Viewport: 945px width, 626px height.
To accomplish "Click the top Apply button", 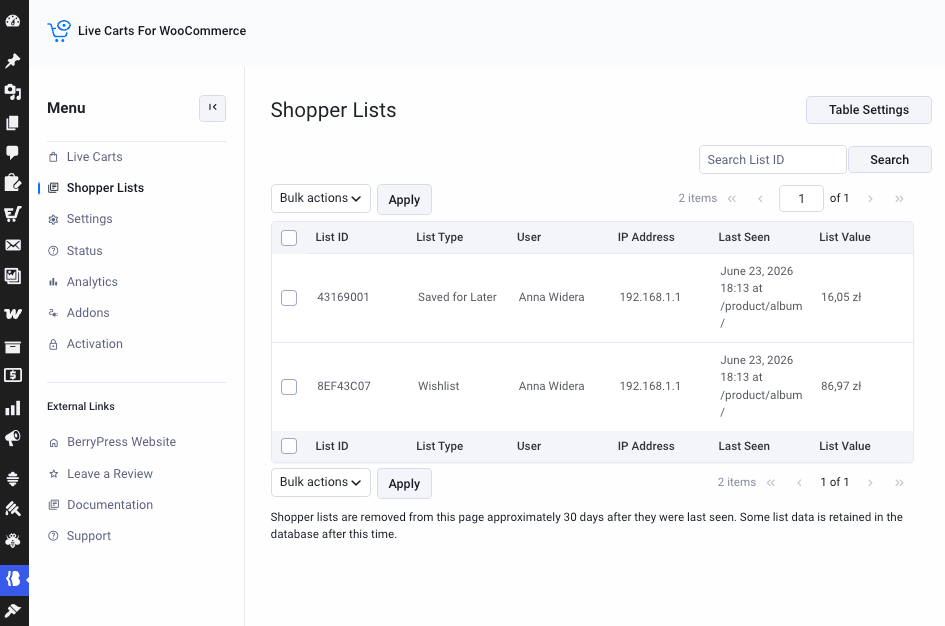I will click(x=404, y=199).
